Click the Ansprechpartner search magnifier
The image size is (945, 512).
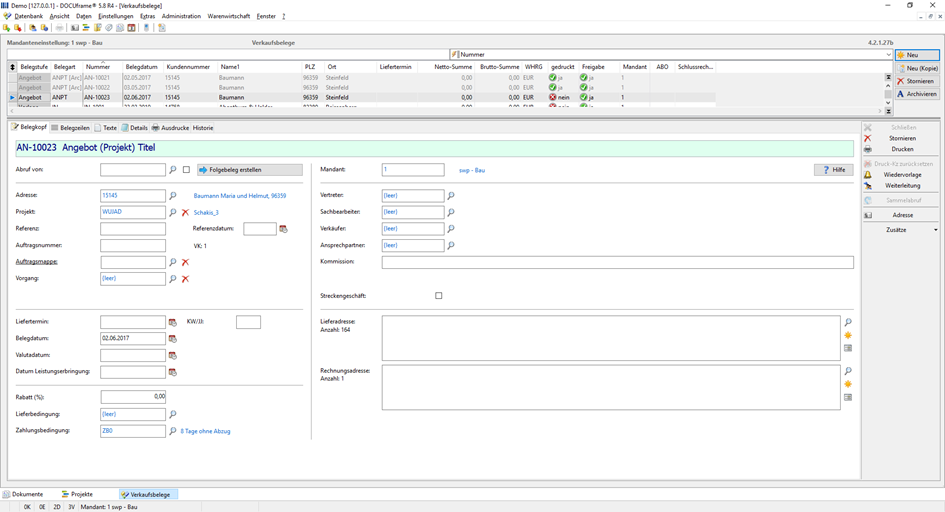click(x=450, y=245)
